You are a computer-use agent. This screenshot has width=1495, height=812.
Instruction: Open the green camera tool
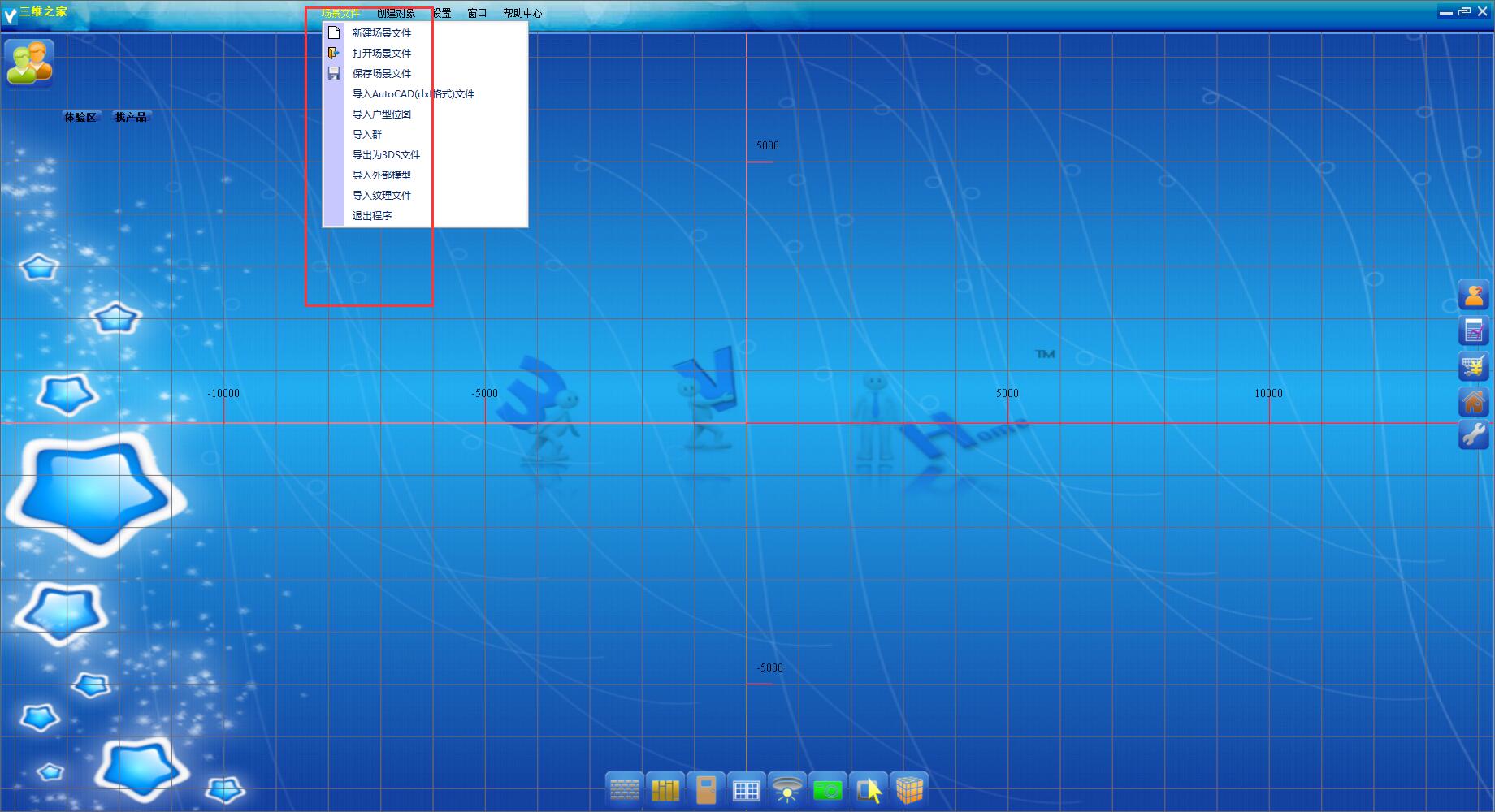[x=827, y=789]
